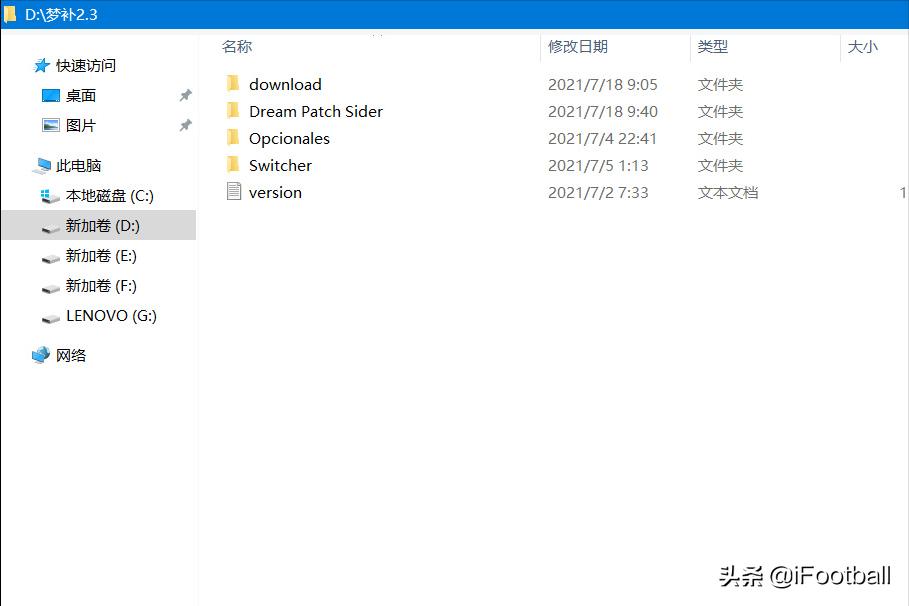Open the Switcher folder
Image resolution: width=909 pixels, height=606 pixels.
tap(280, 165)
